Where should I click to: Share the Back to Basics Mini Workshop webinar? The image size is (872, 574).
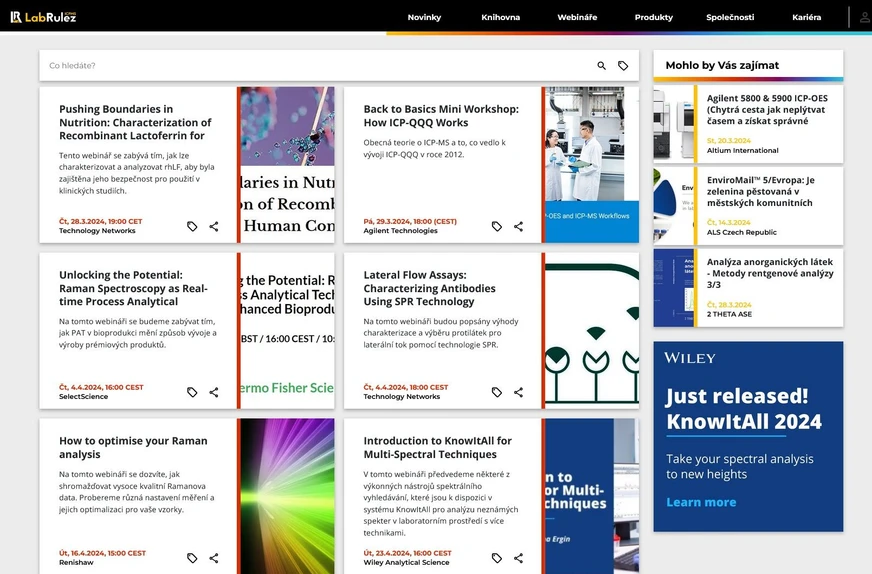(x=518, y=226)
